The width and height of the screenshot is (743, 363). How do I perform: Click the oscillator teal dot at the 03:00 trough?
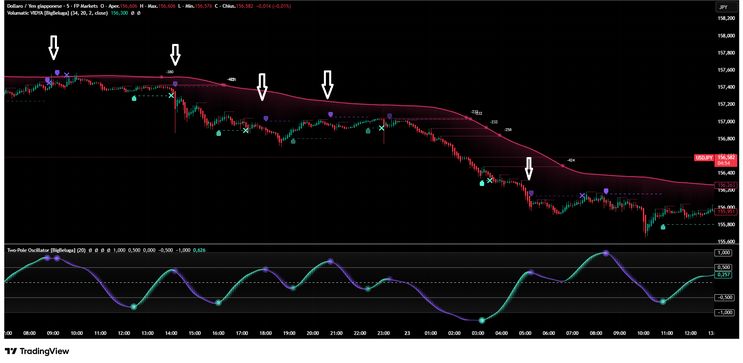point(482,321)
